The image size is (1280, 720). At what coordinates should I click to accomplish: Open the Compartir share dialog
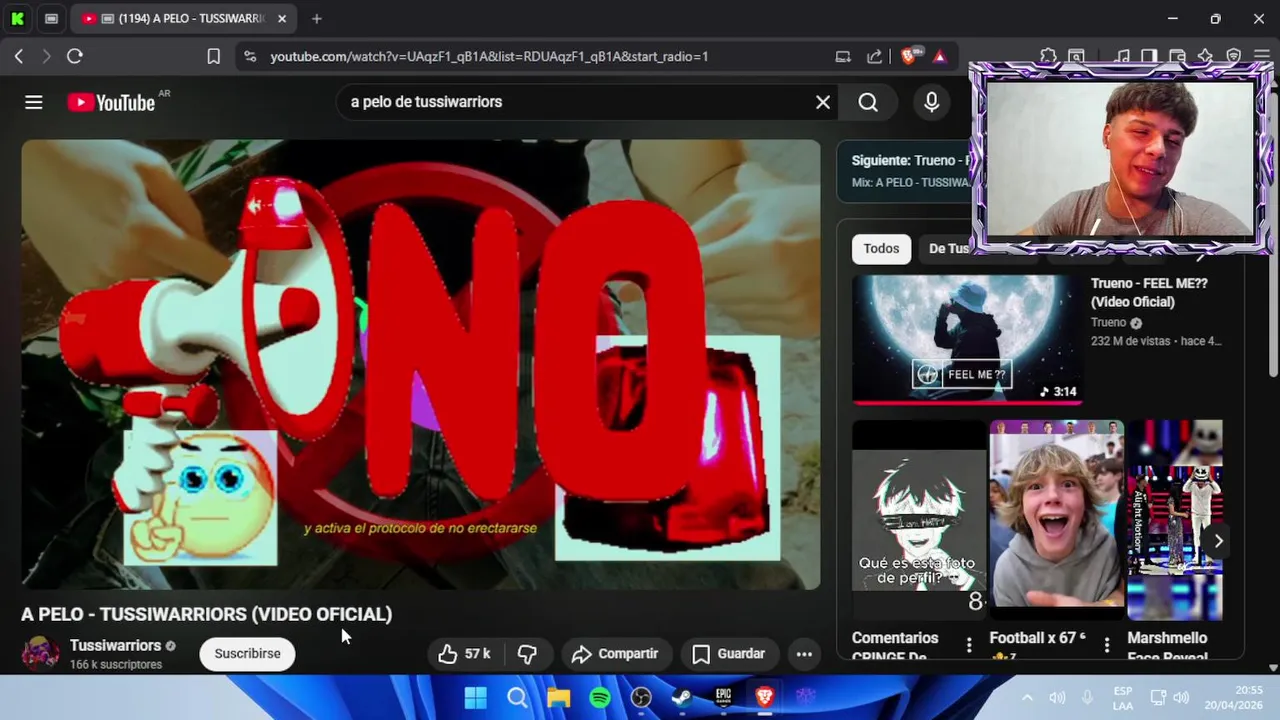(x=615, y=654)
